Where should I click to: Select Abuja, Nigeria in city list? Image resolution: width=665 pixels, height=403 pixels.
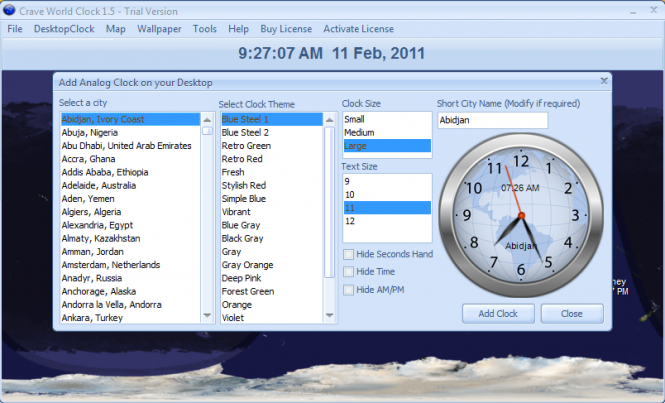click(x=130, y=132)
